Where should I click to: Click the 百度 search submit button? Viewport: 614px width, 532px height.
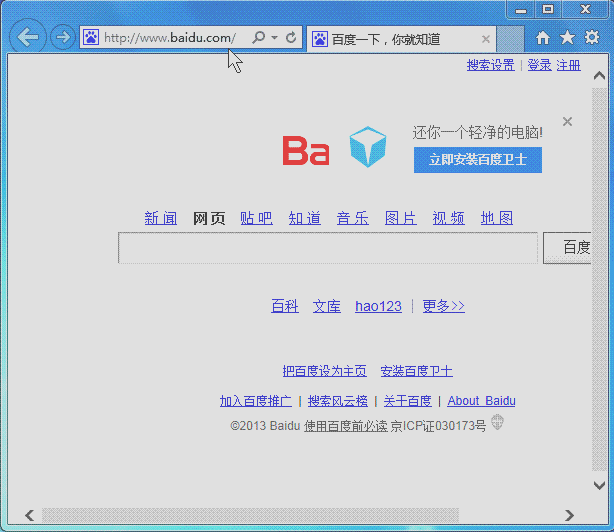coord(567,248)
